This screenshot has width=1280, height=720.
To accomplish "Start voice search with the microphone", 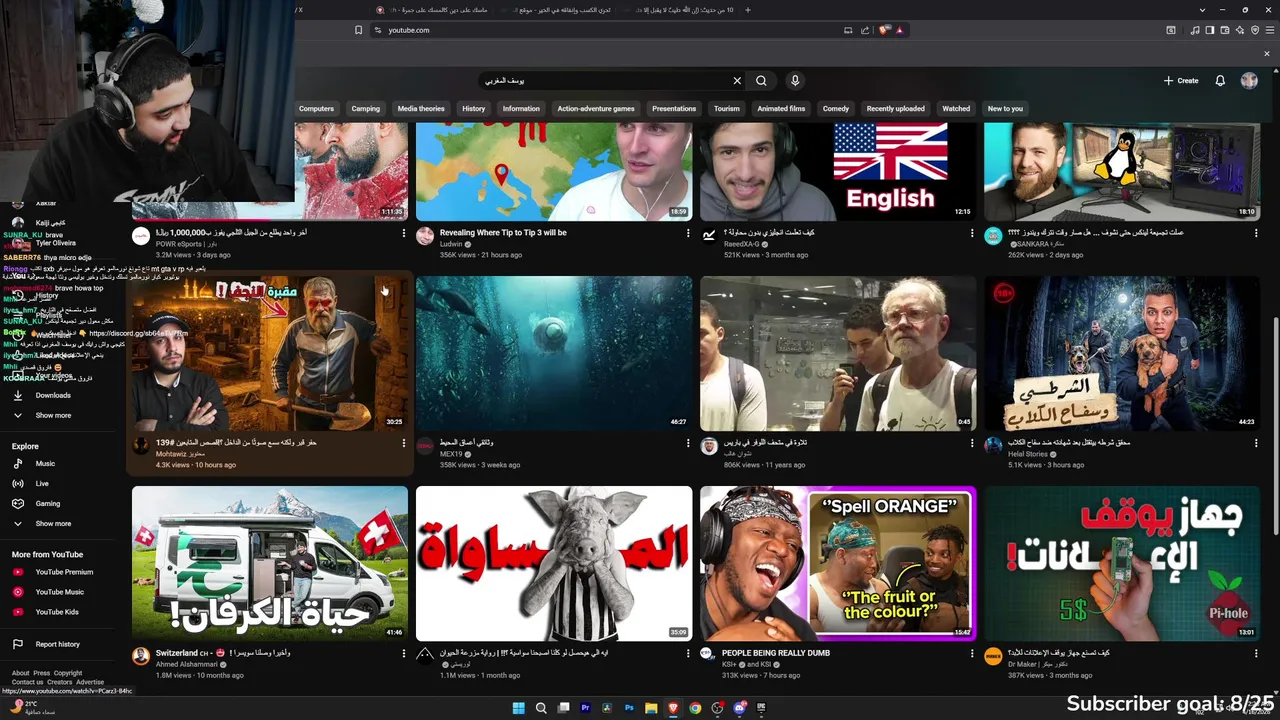I will click(795, 81).
